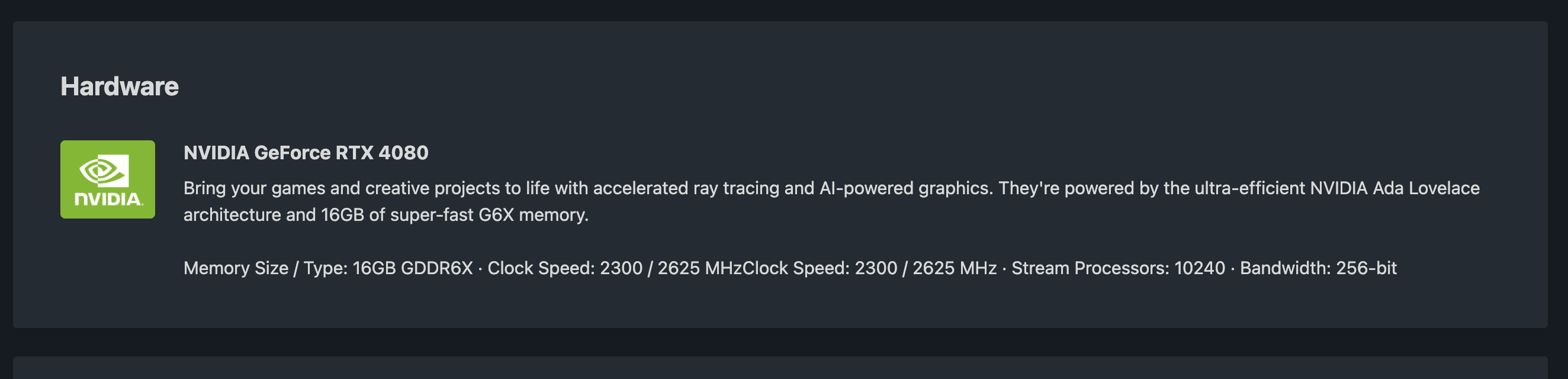The image size is (1568, 379).
Task: Click the second Clock Speed 2300 / 2625 MHz spec
Action: point(870,268)
